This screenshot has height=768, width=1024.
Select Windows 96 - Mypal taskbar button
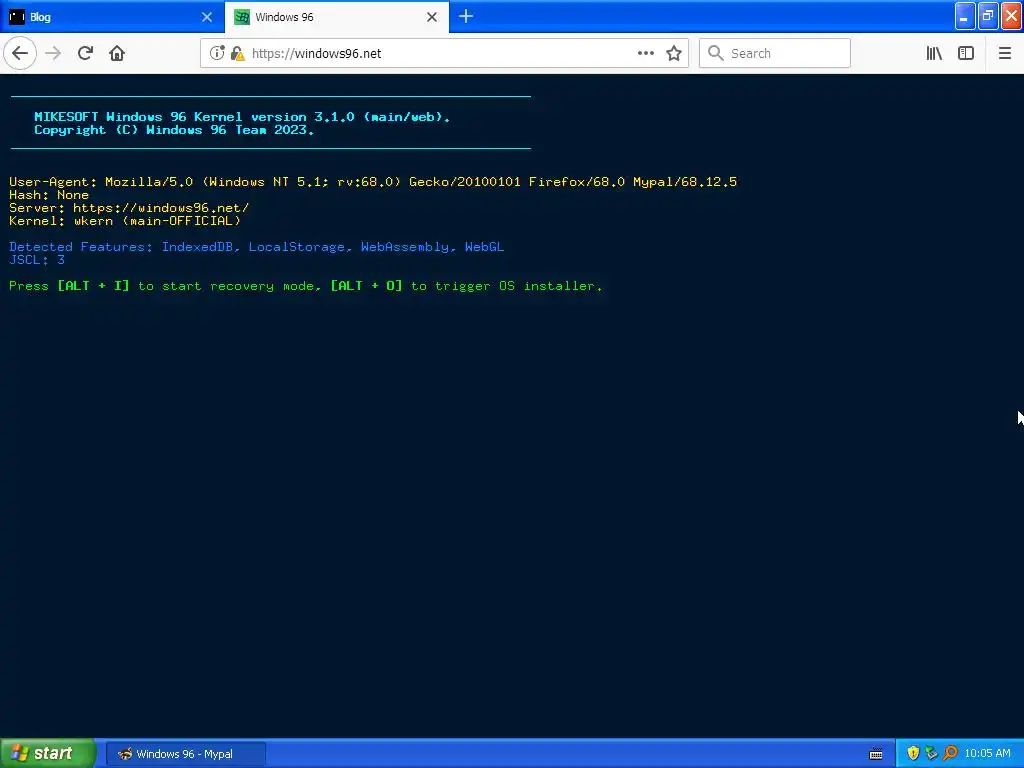point(185,754)
